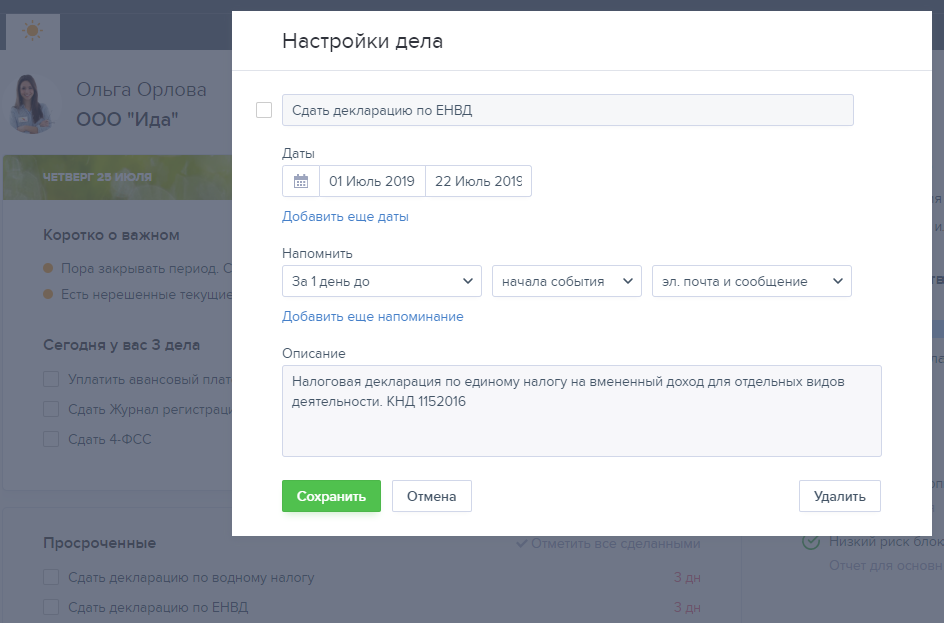The width and height of the screenshot is (944, 623).
Task: Edit the task title field Сдать декларацию по ЕНВД
Action: [x=567, y=110]
